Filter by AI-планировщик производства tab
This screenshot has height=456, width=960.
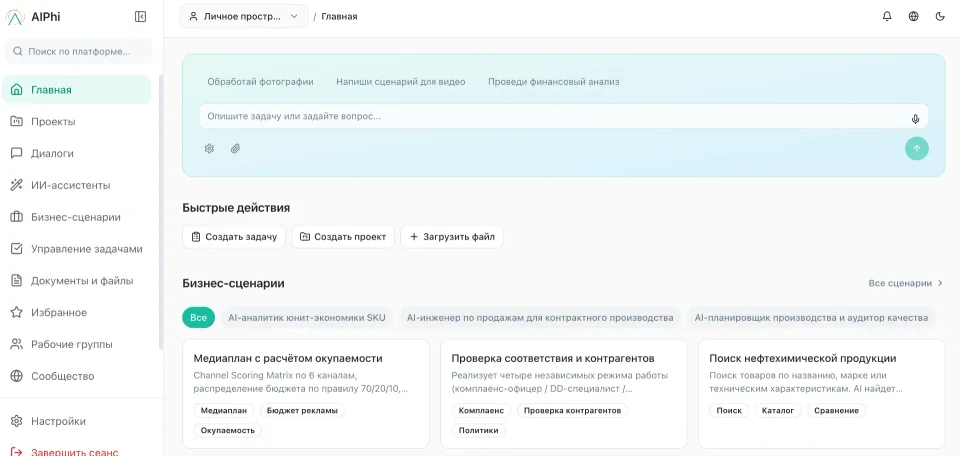811,318
